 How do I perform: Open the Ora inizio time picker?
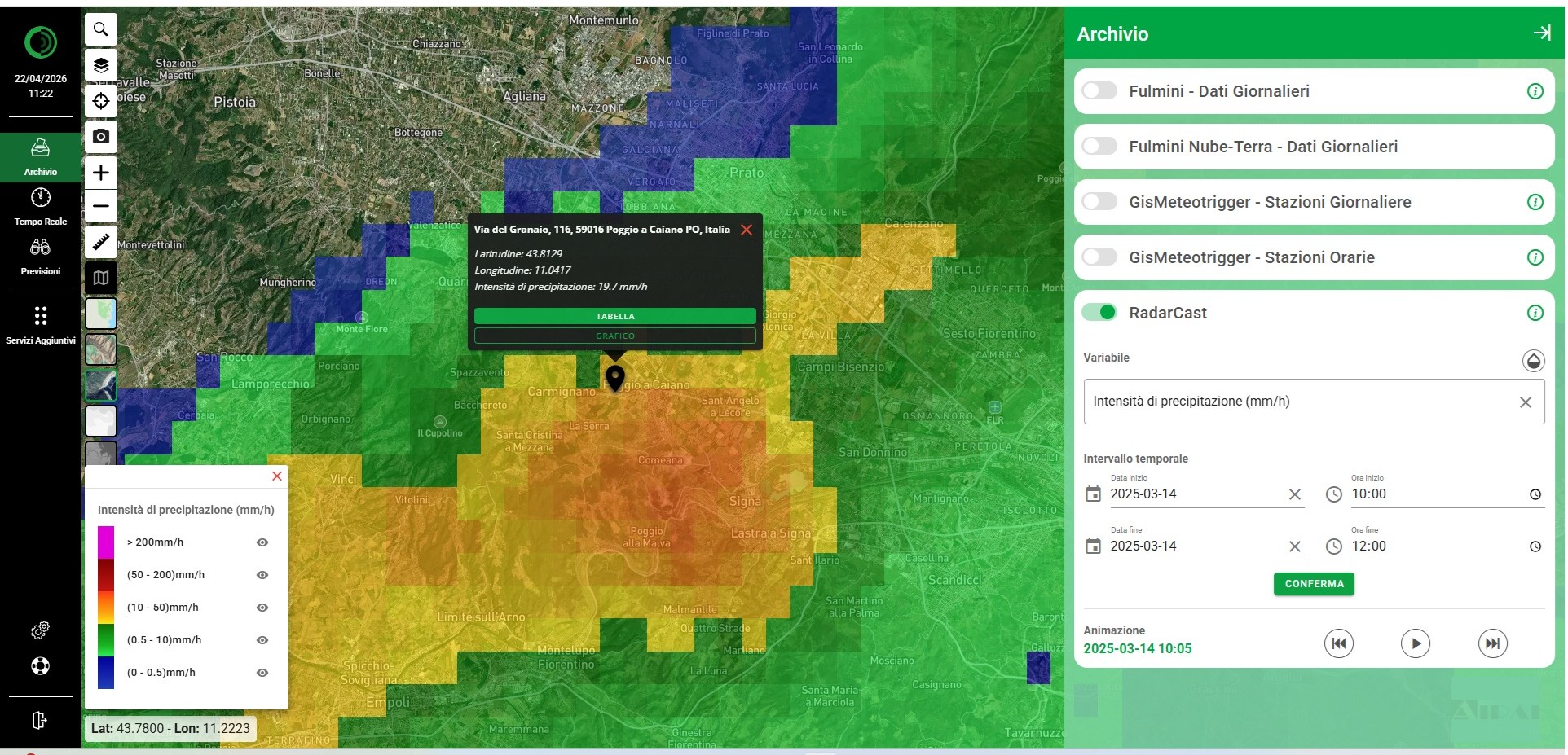tap(1535, 494)
